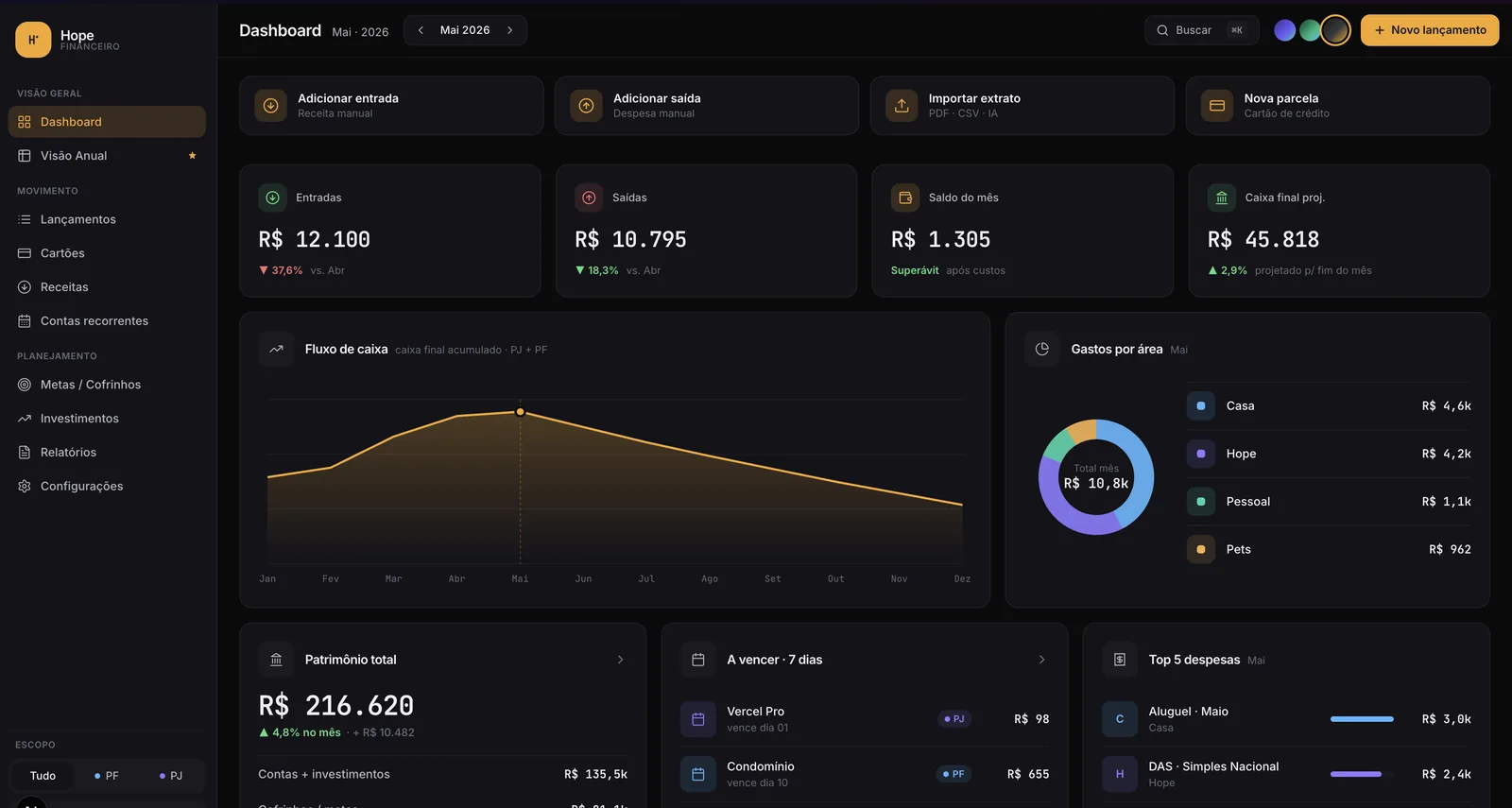Click the Adicionar saída quick action
Screen dimensions: 1512x808
(707, 106)
